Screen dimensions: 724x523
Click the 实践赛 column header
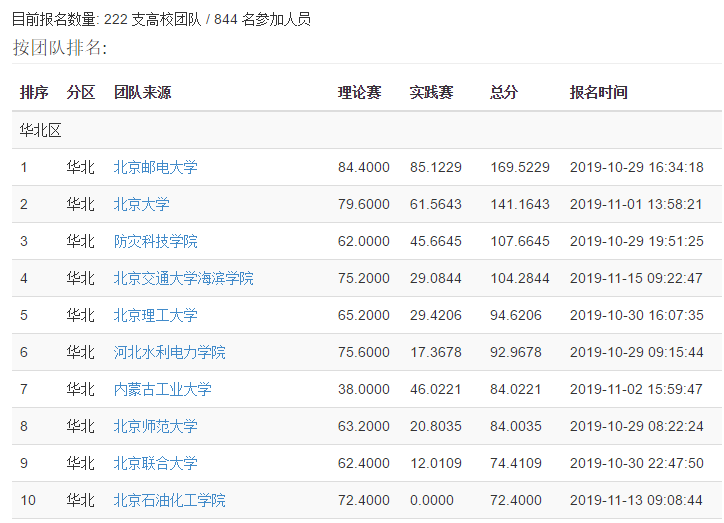tap(432, 92)
